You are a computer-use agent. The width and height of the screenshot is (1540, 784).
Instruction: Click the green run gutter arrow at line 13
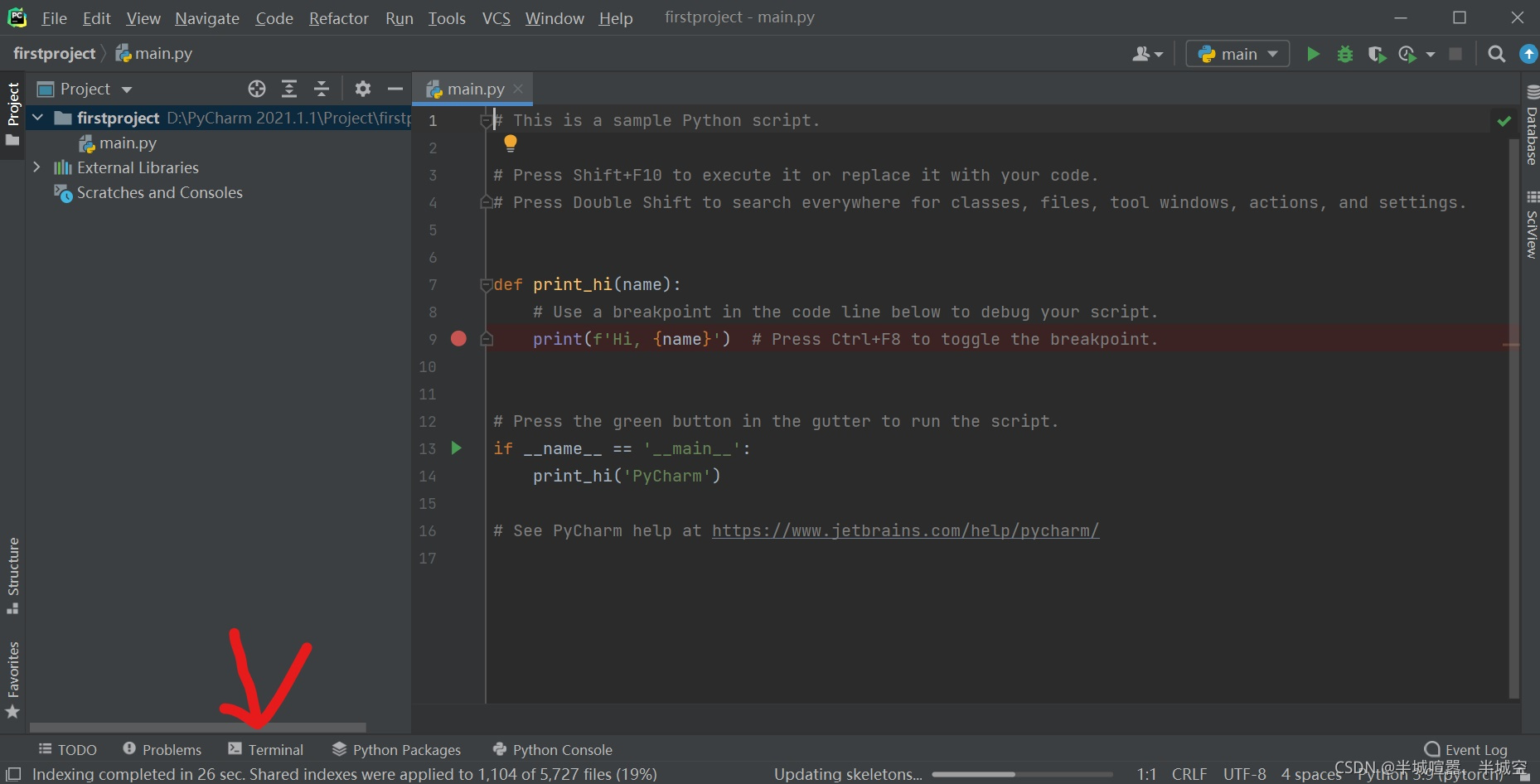(x=456, y=448)
